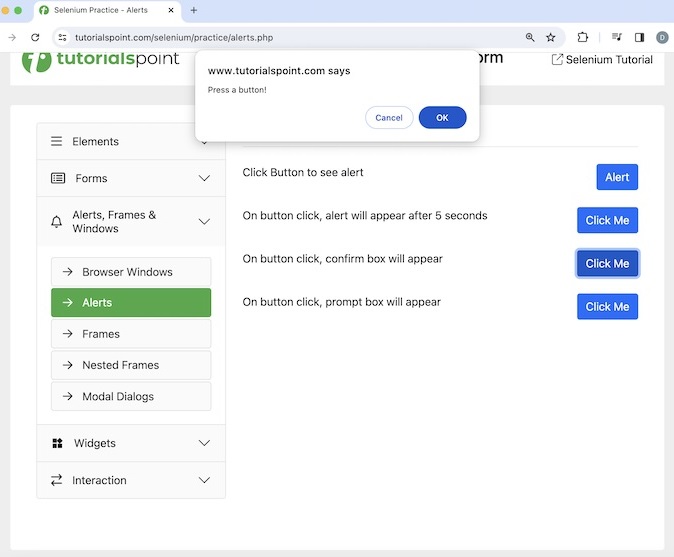The width and height of the screenshot is (674, 557).
Task: Click the blue Alert button
Action: tap(617, 177)
